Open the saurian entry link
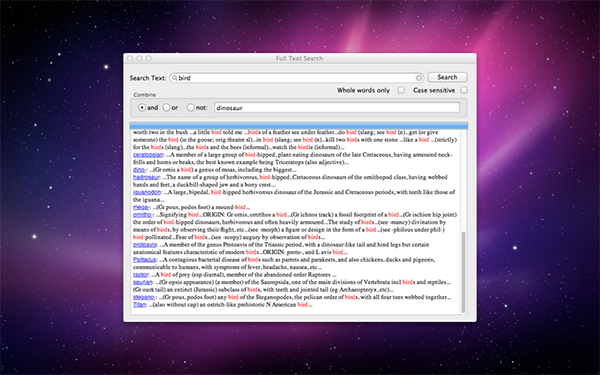This screenshot has height=375, width=600. coord(142,282)
